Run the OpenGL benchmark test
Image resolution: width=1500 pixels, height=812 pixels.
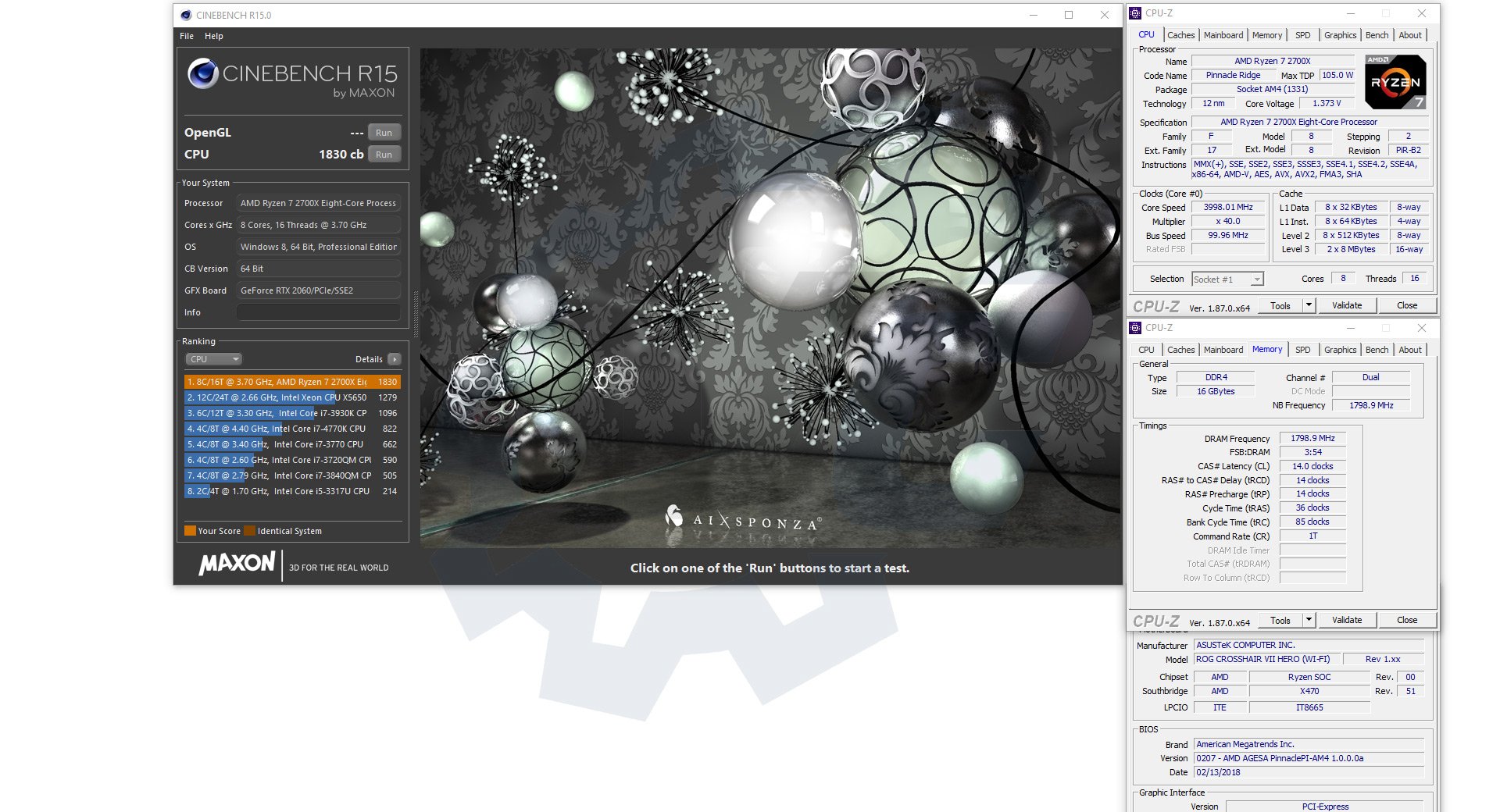(x=384, y=133)
